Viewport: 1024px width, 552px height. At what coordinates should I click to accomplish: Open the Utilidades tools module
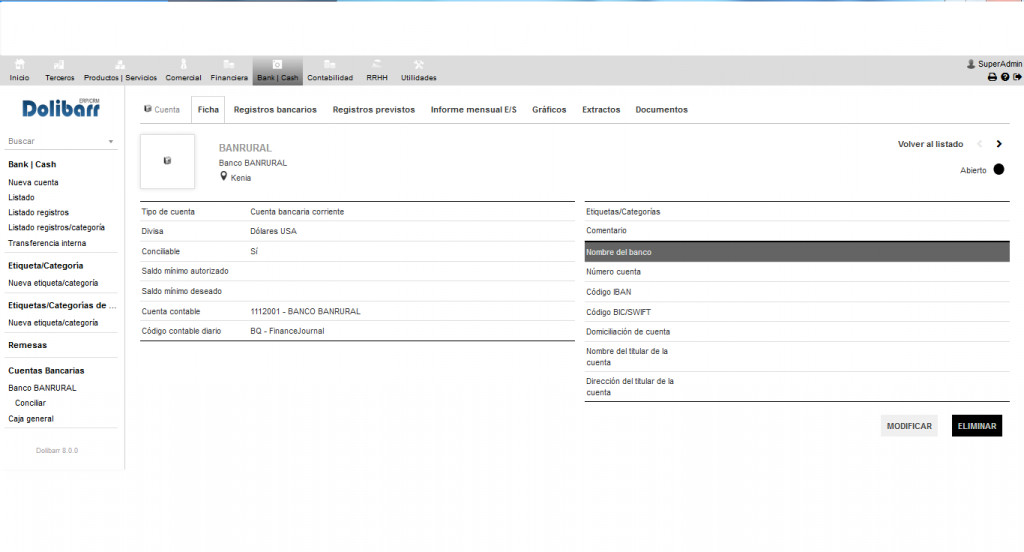click(x=418, y=70)
